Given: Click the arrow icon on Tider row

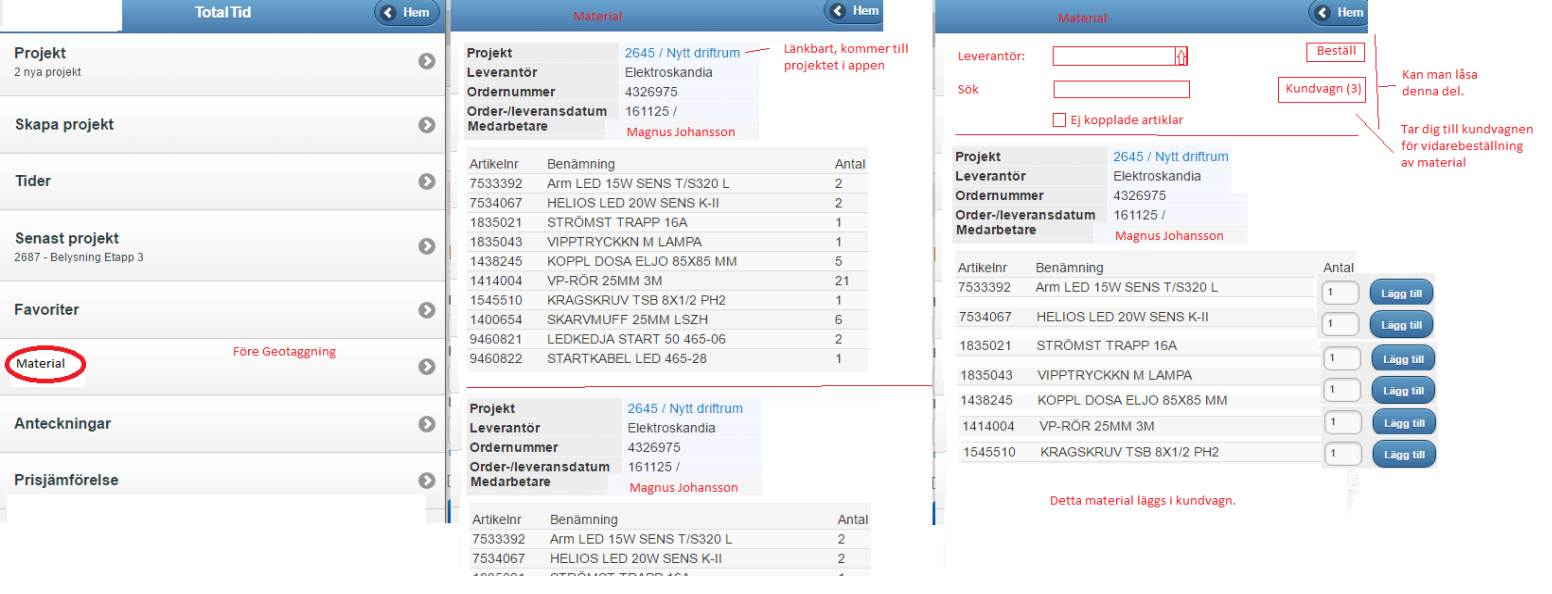Looking at the screenshot, I should coord(427,181).
